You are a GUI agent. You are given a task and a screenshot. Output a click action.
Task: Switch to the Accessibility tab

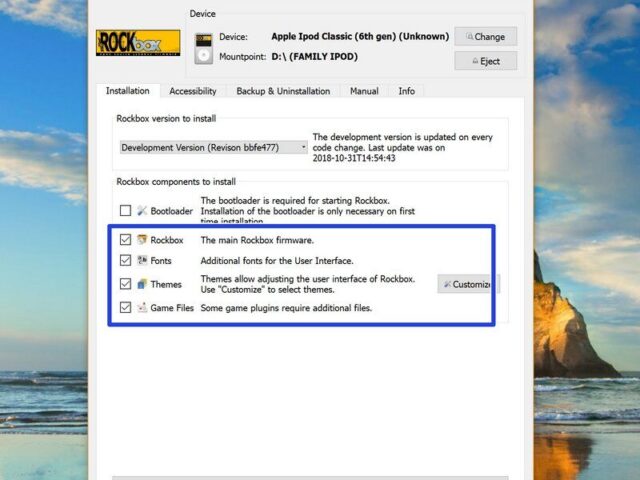point(193,91)
